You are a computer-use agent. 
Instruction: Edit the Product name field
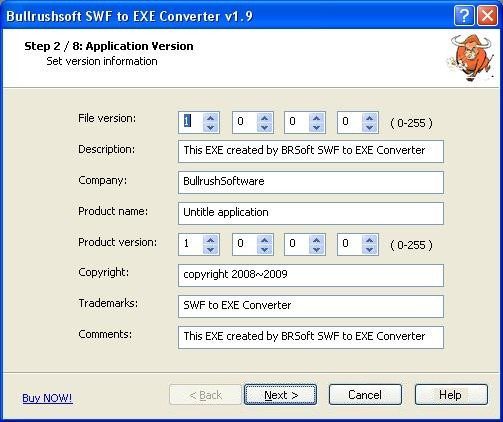[311, 213]
